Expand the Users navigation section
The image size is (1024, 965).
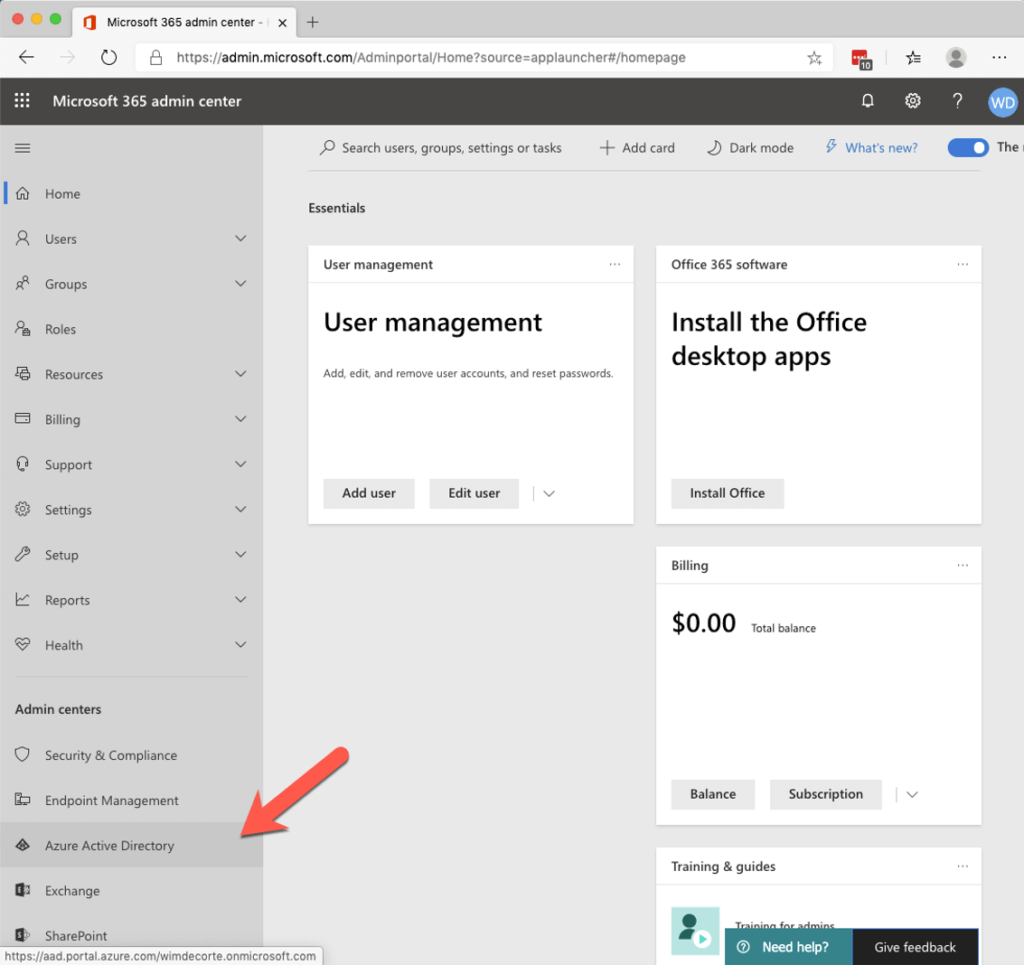coord(240,238)
